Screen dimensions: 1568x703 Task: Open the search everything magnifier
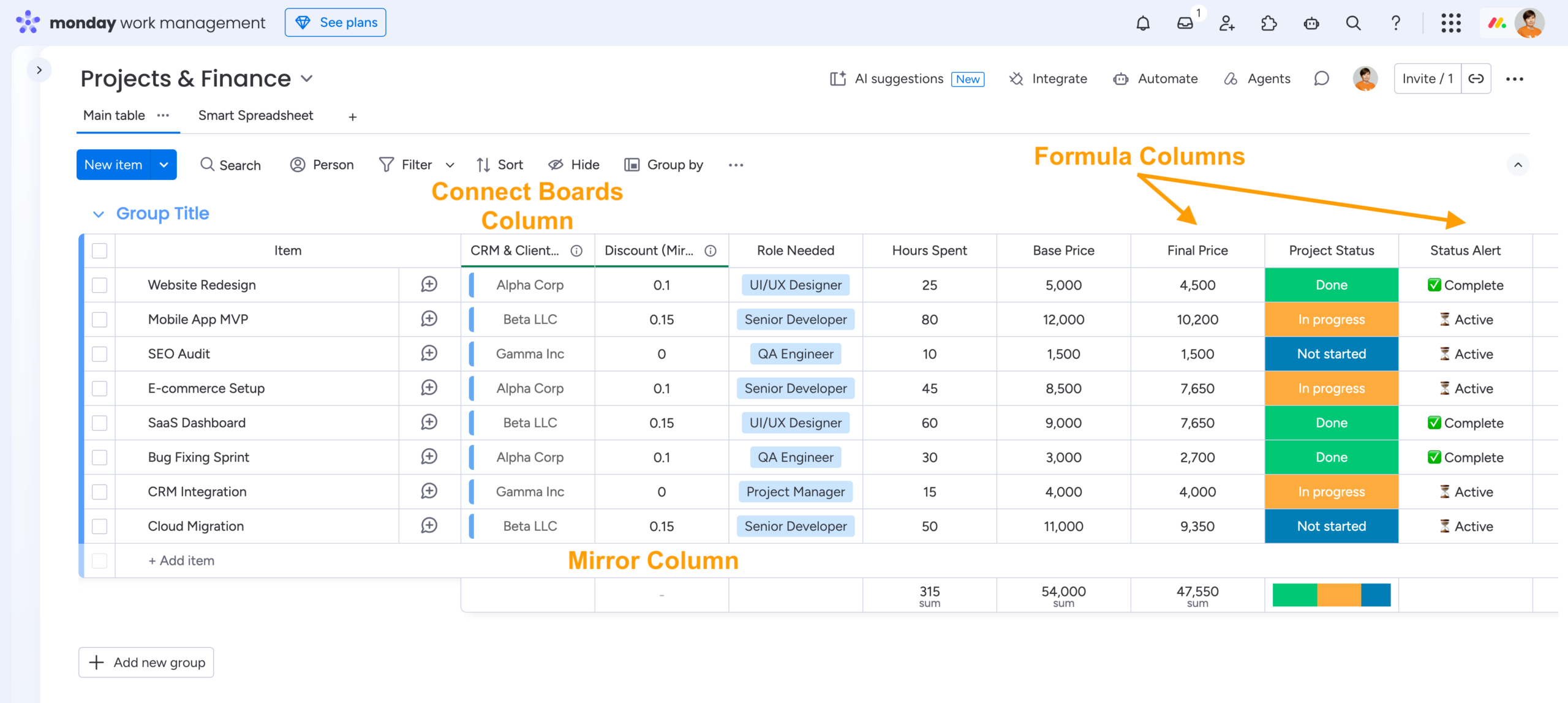click(1354, 23)
